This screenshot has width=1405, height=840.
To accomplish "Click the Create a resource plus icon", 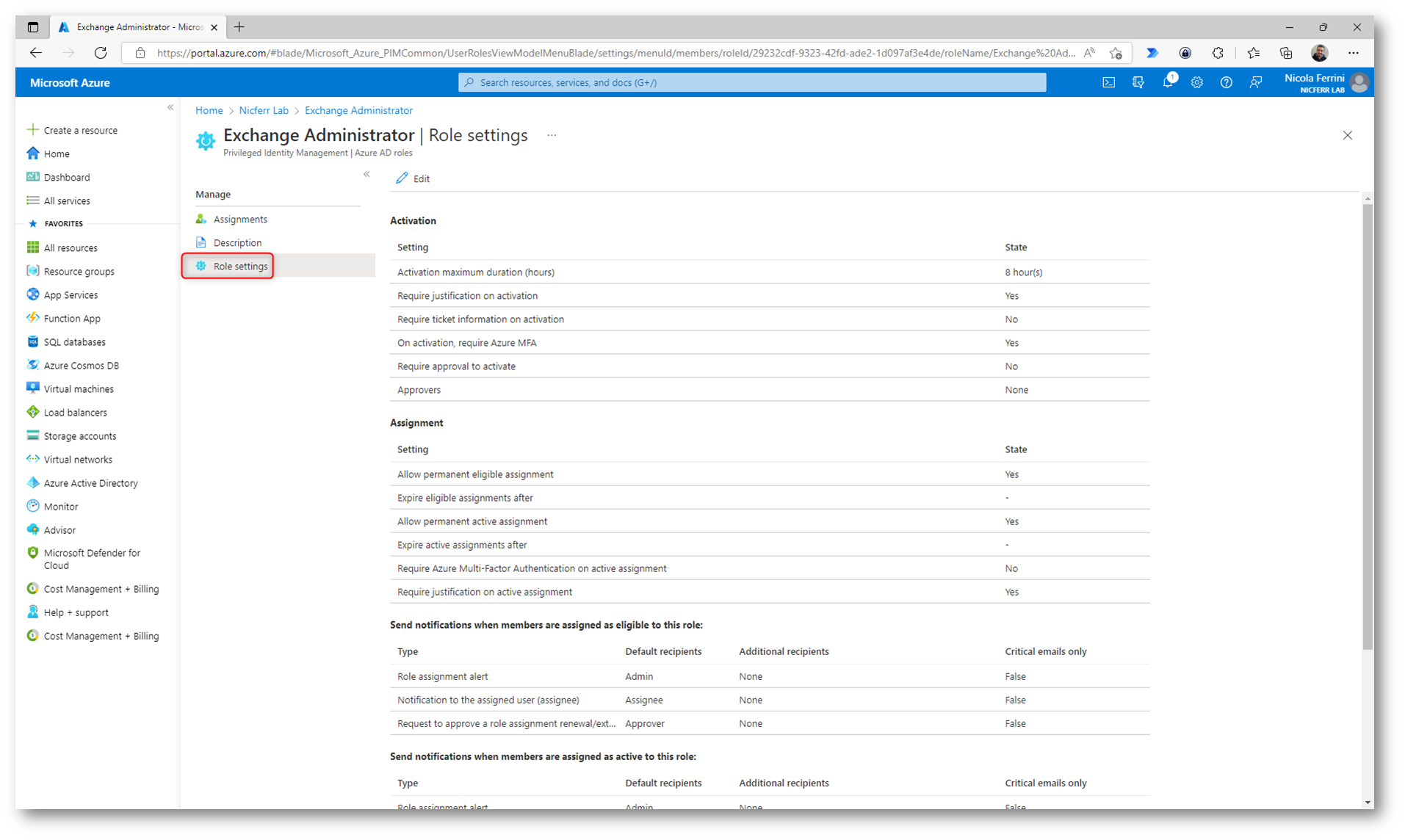I will pyautogui.click(x=32, y=130).
